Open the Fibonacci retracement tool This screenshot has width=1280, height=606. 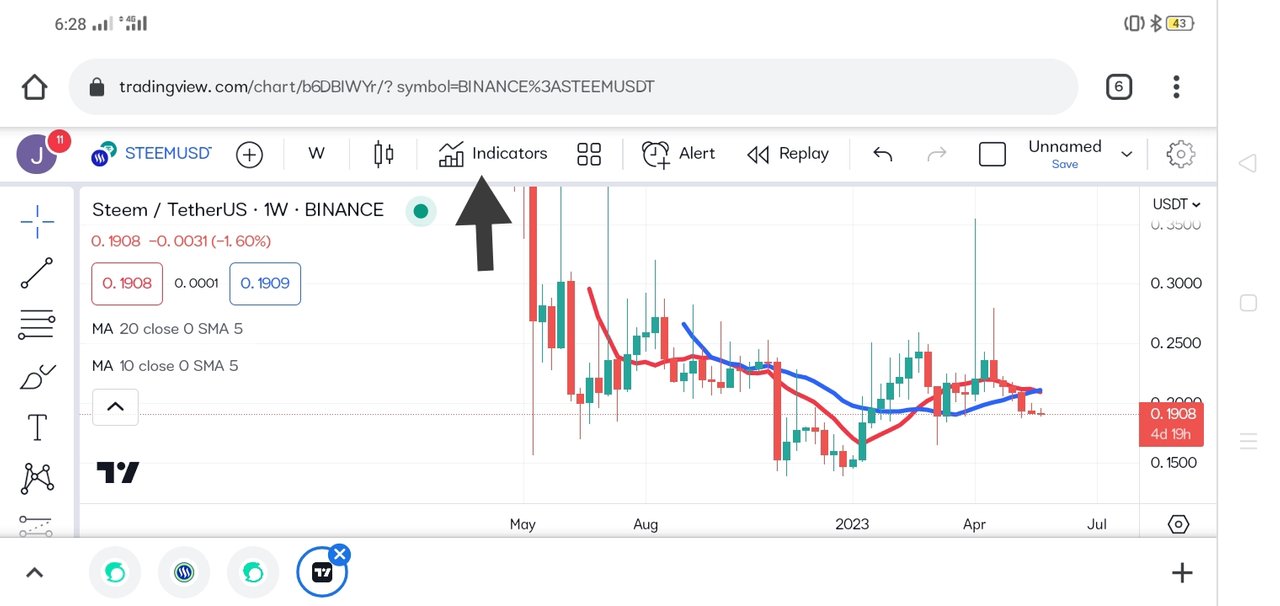click(37, 325)
